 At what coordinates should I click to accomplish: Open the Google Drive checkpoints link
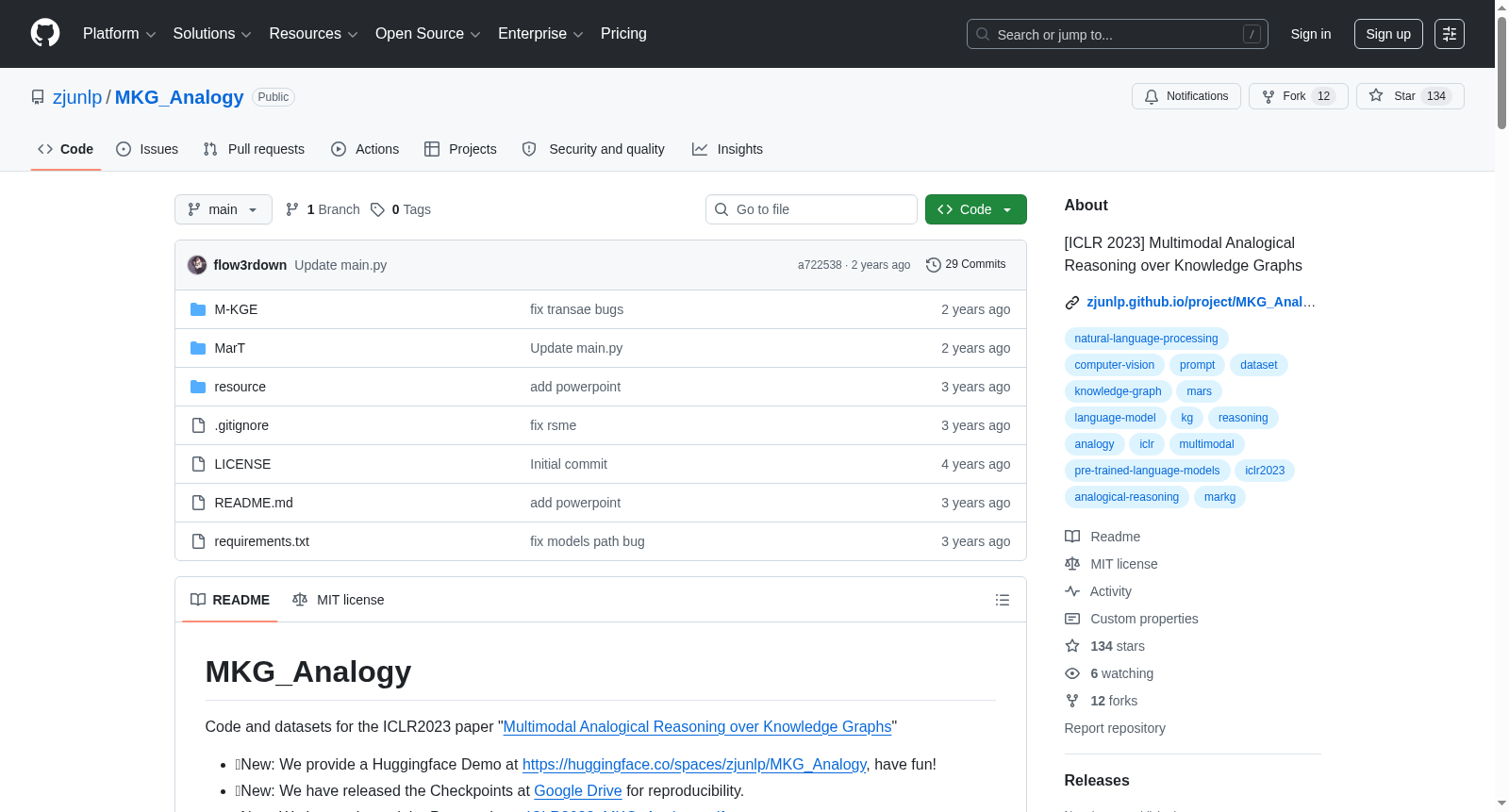pos(578,791)
